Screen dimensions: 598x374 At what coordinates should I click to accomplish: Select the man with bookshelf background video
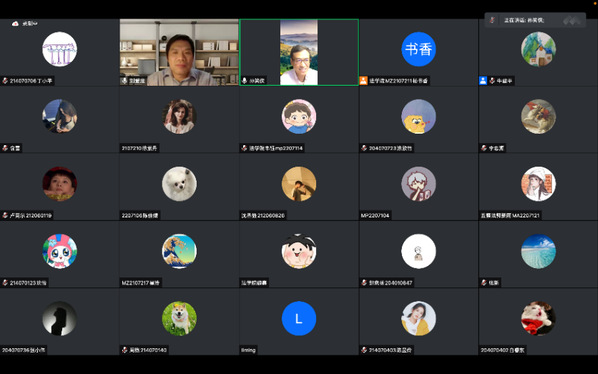[x=179, y=52]
